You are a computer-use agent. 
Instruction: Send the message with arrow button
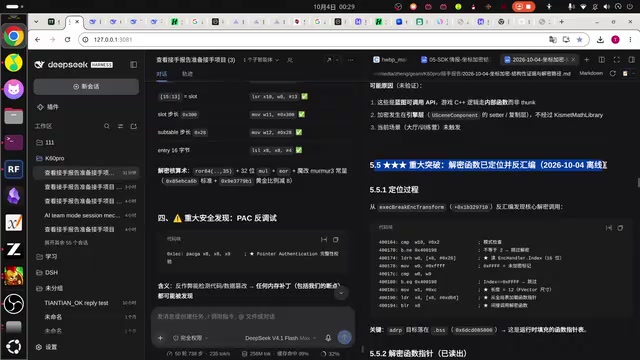[344, 338]
